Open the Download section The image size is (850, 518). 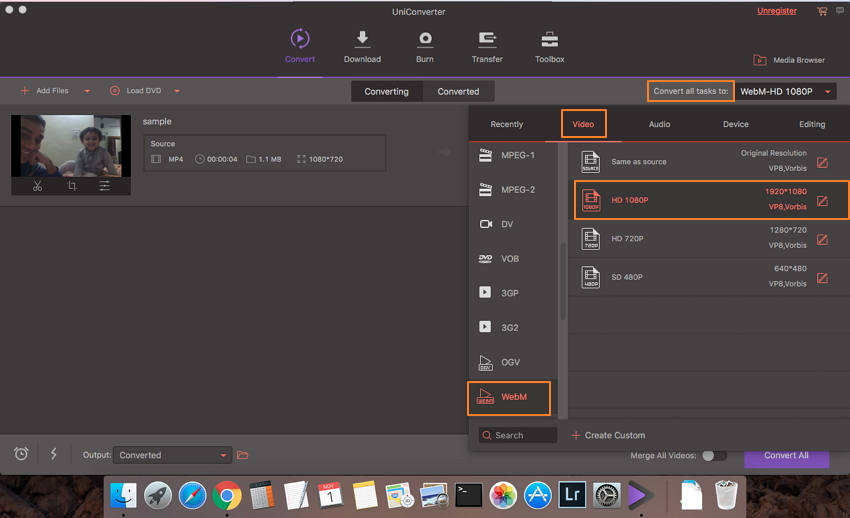(362, 46)
